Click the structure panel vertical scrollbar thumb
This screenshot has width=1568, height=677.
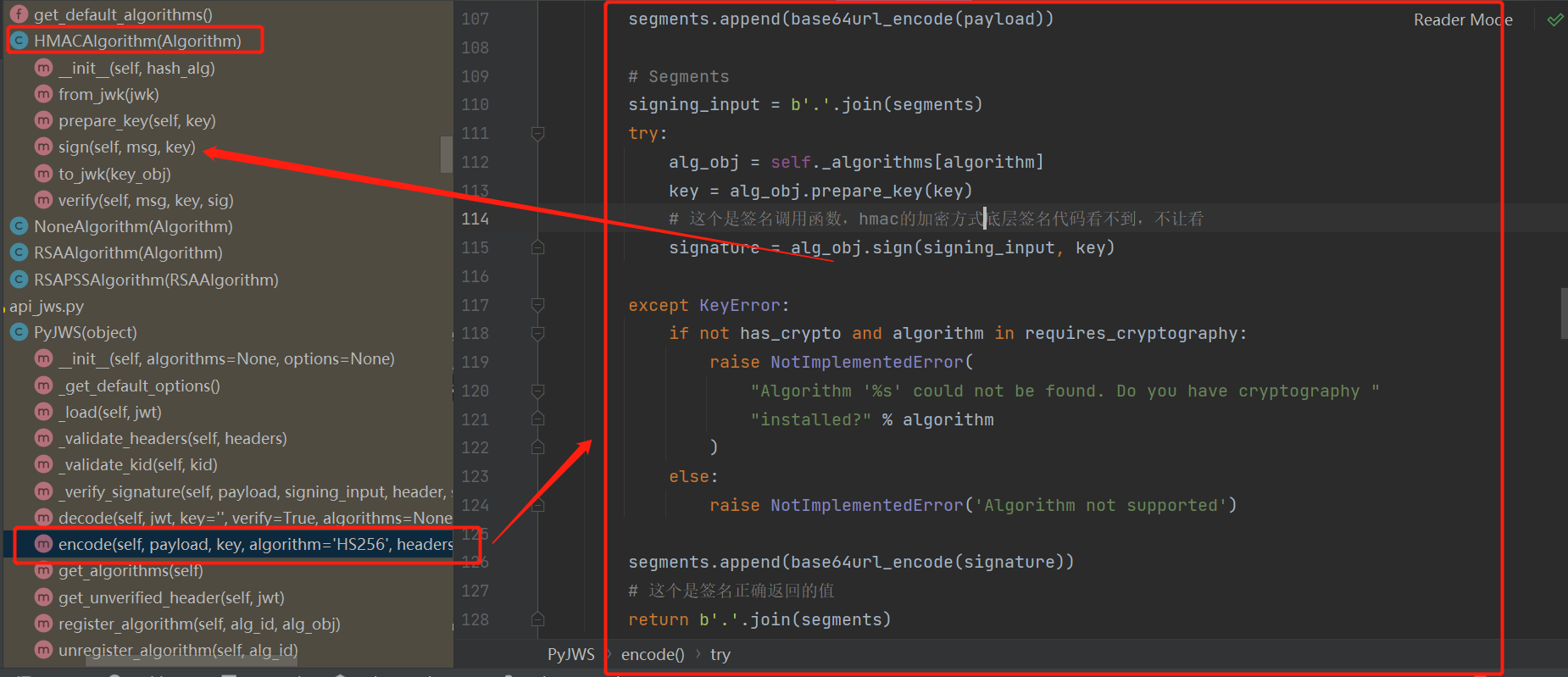[447, 154]
